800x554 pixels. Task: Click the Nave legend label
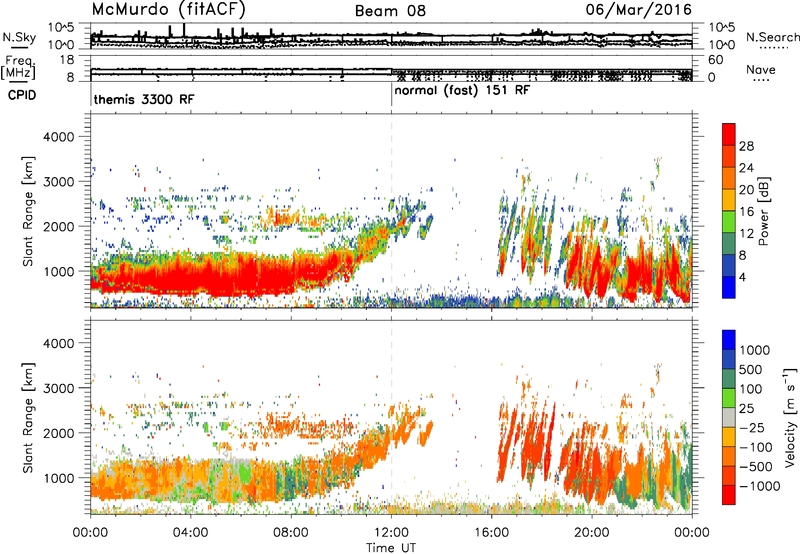pyautogui.click(x=761, y=69)
